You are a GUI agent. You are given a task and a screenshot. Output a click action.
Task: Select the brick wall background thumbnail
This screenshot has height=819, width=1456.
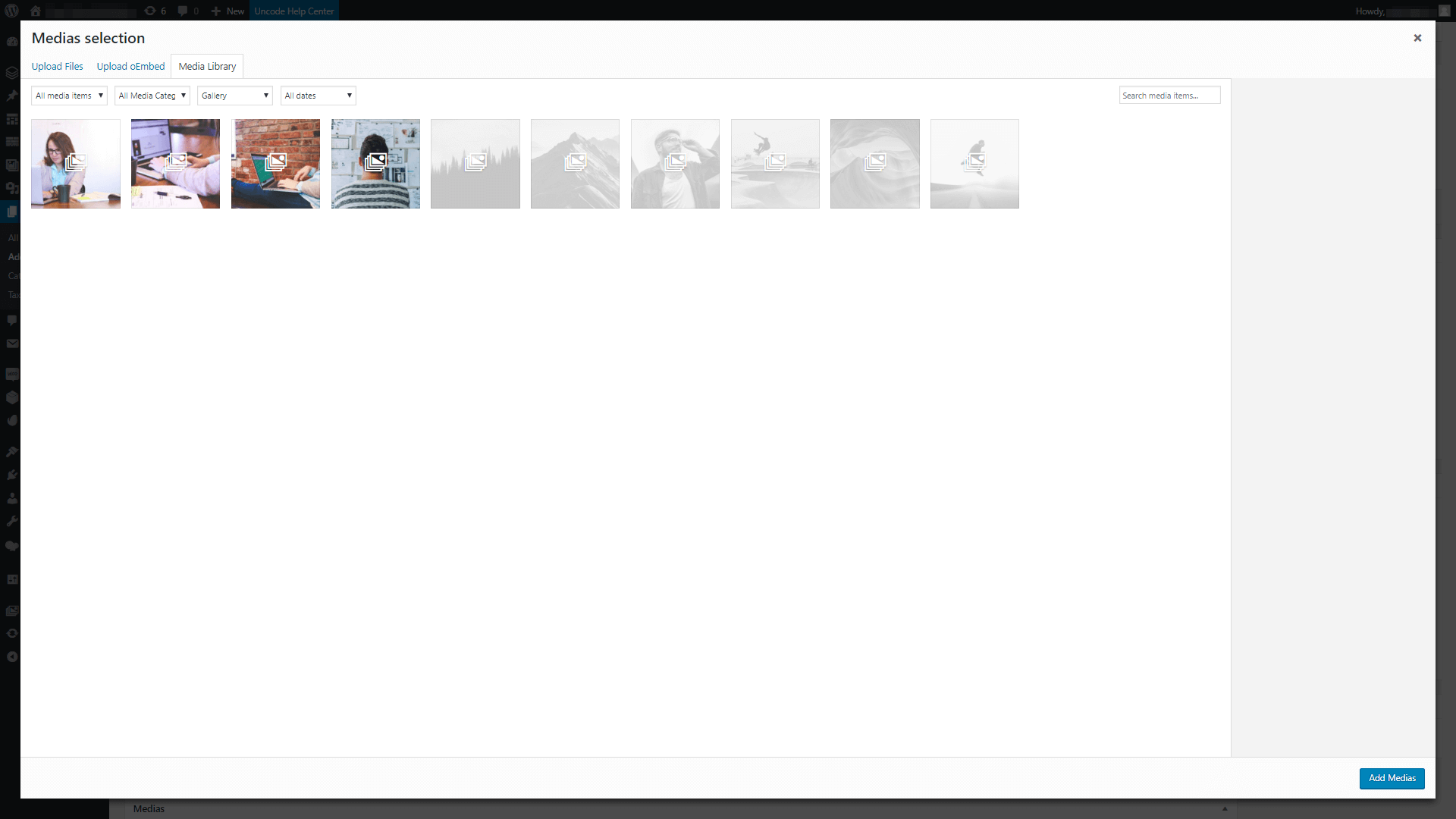click(275, 163)
